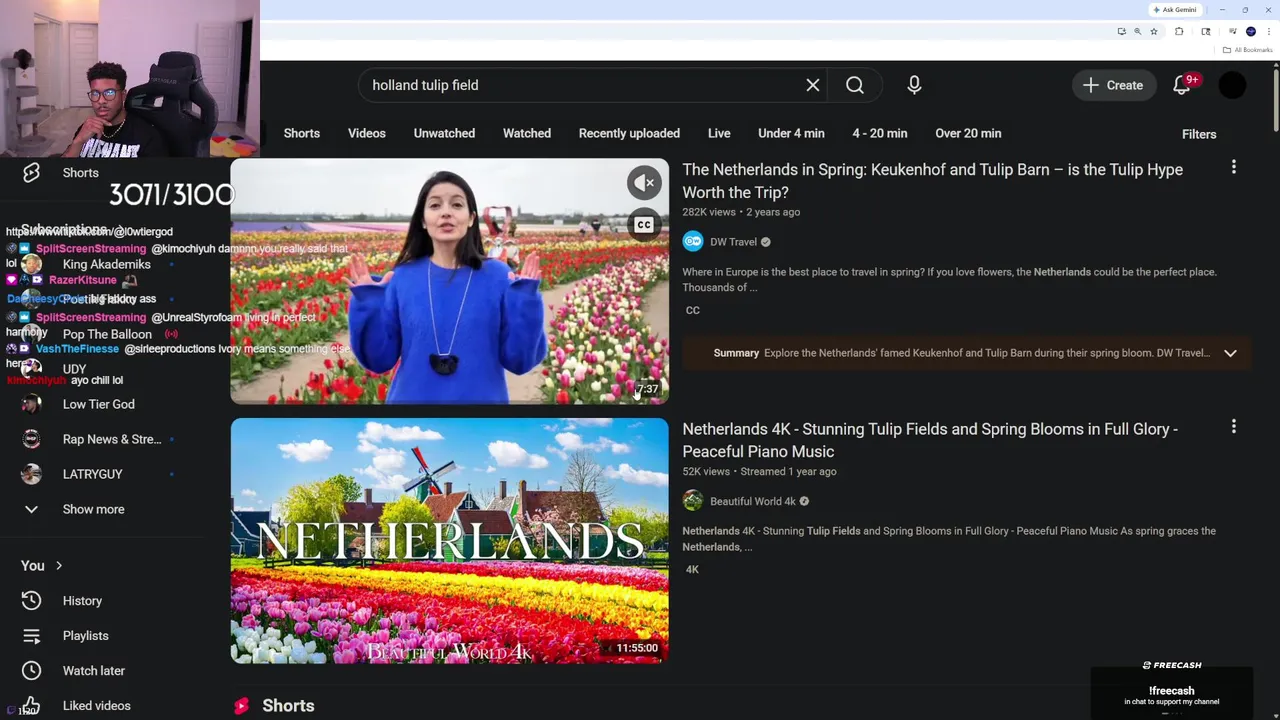Toggle captions CC on the video preview
1280x720 pixels.
tap(644, 225)
